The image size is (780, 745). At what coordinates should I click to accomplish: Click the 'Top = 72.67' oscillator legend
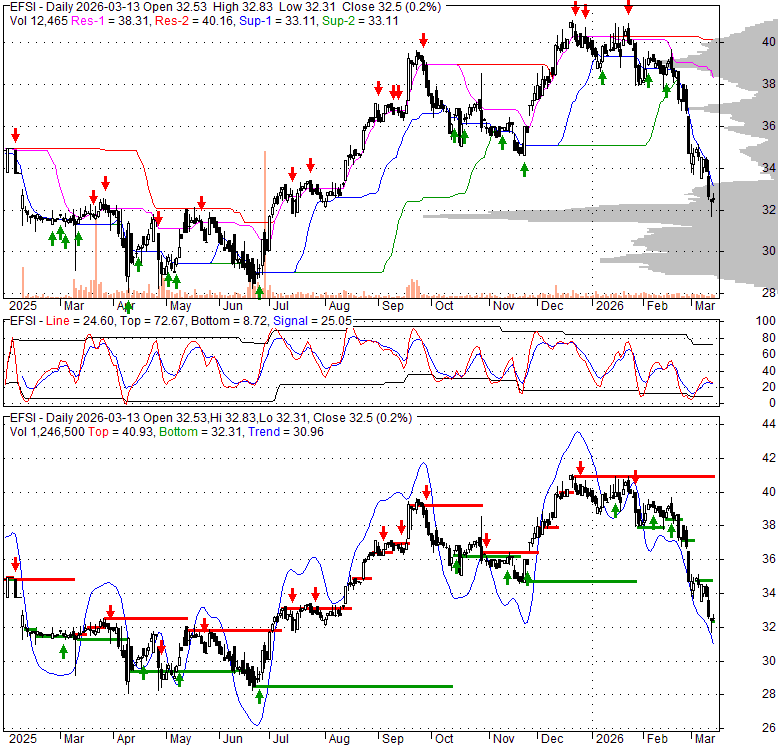[x=152, y=321]
